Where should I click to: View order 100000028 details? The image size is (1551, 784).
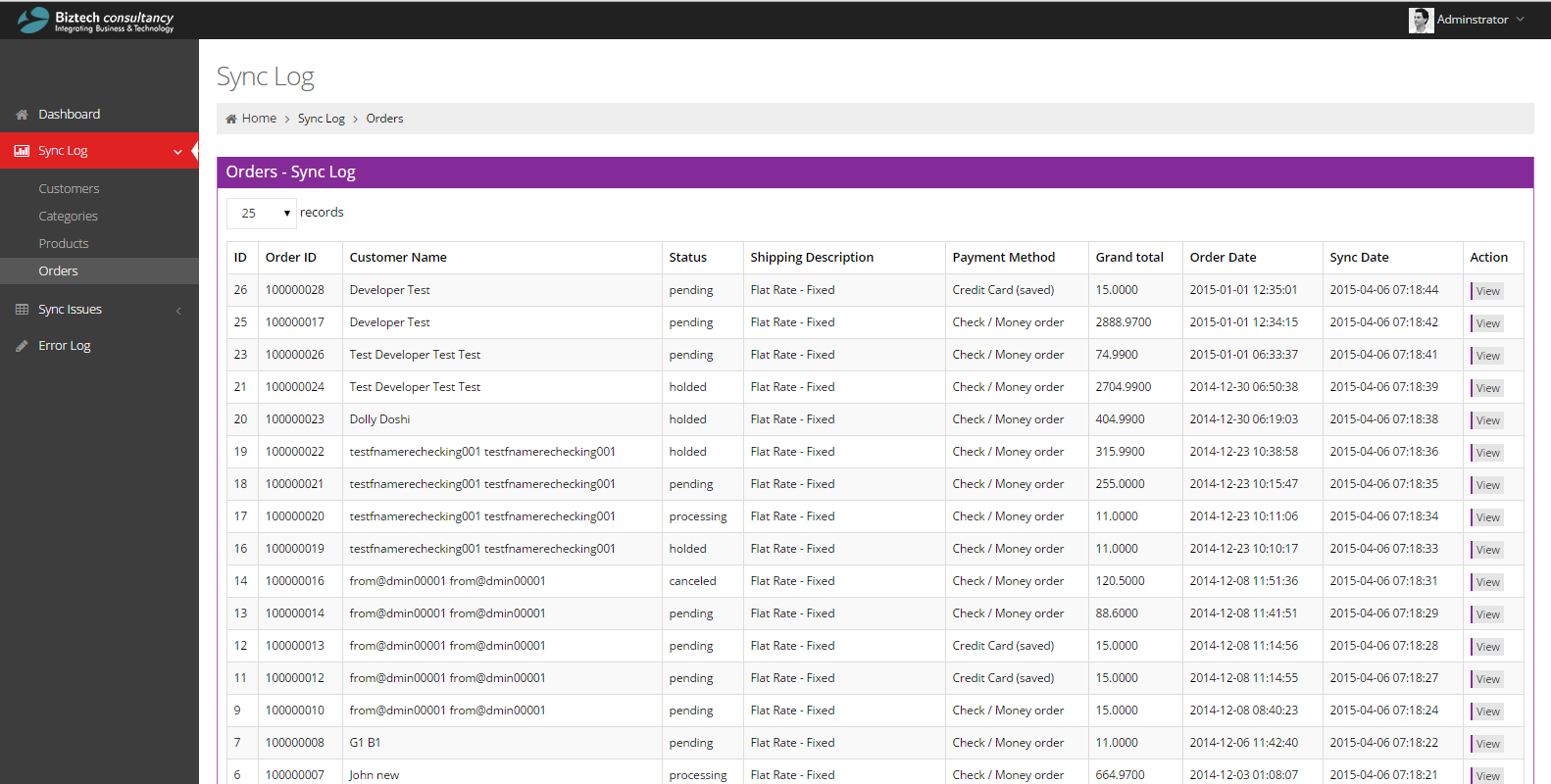[1487, 291]
